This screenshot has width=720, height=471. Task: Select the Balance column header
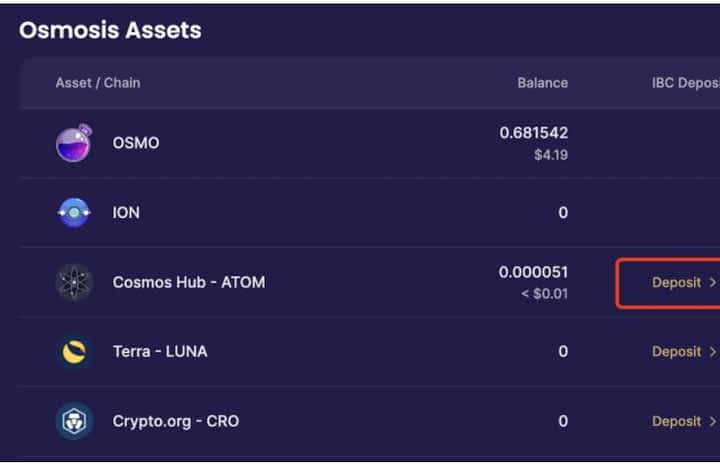[543, 83]
